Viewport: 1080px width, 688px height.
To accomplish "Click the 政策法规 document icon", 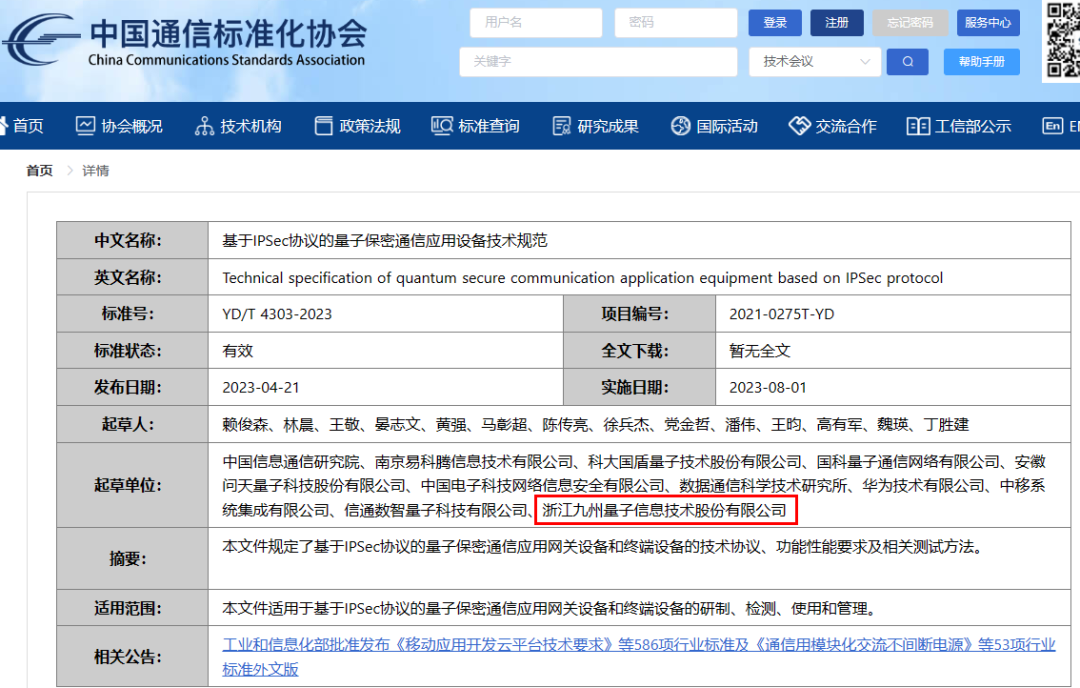I will (x=323, y=126).
